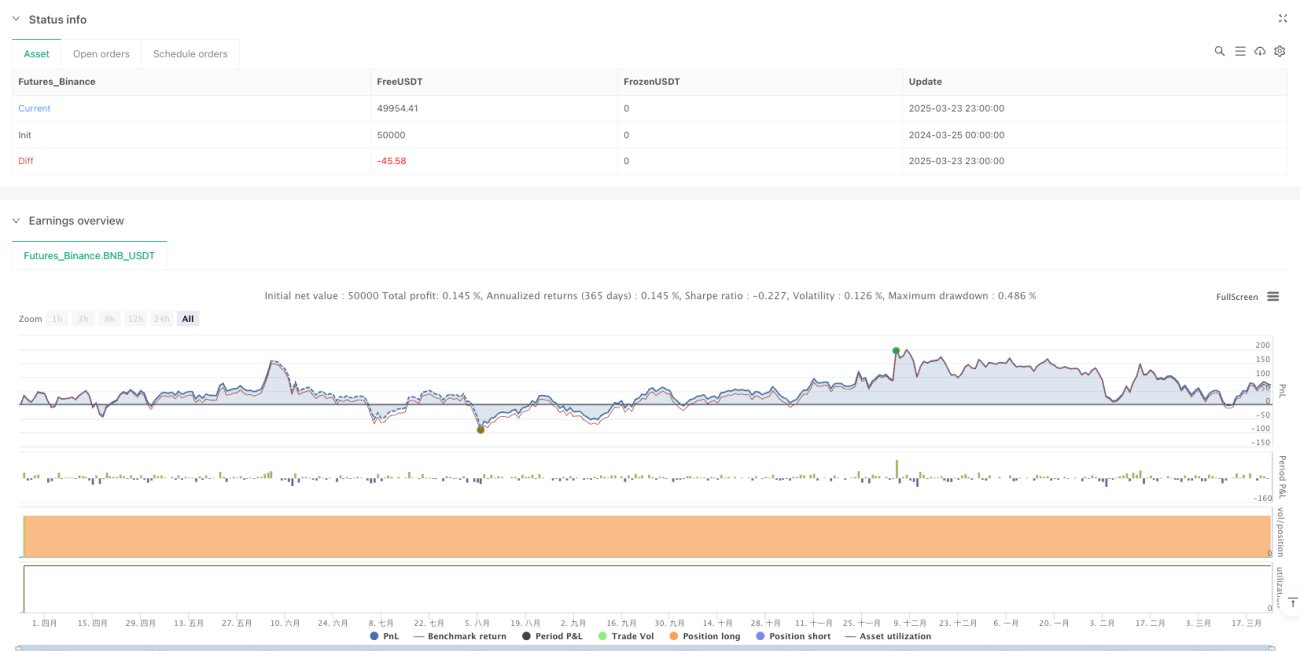Hide the Position long series
This screenshot has height=651, width=1300.
click(x=707, y=636)
